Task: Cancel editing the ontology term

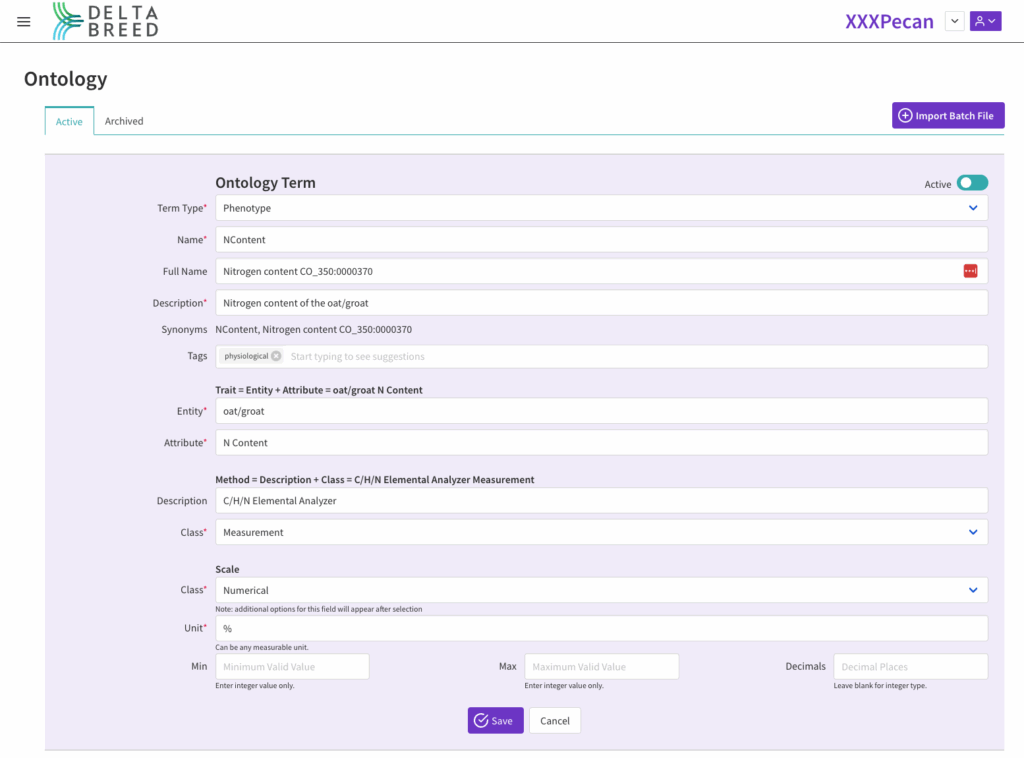Action: click(x=555, y=721)
